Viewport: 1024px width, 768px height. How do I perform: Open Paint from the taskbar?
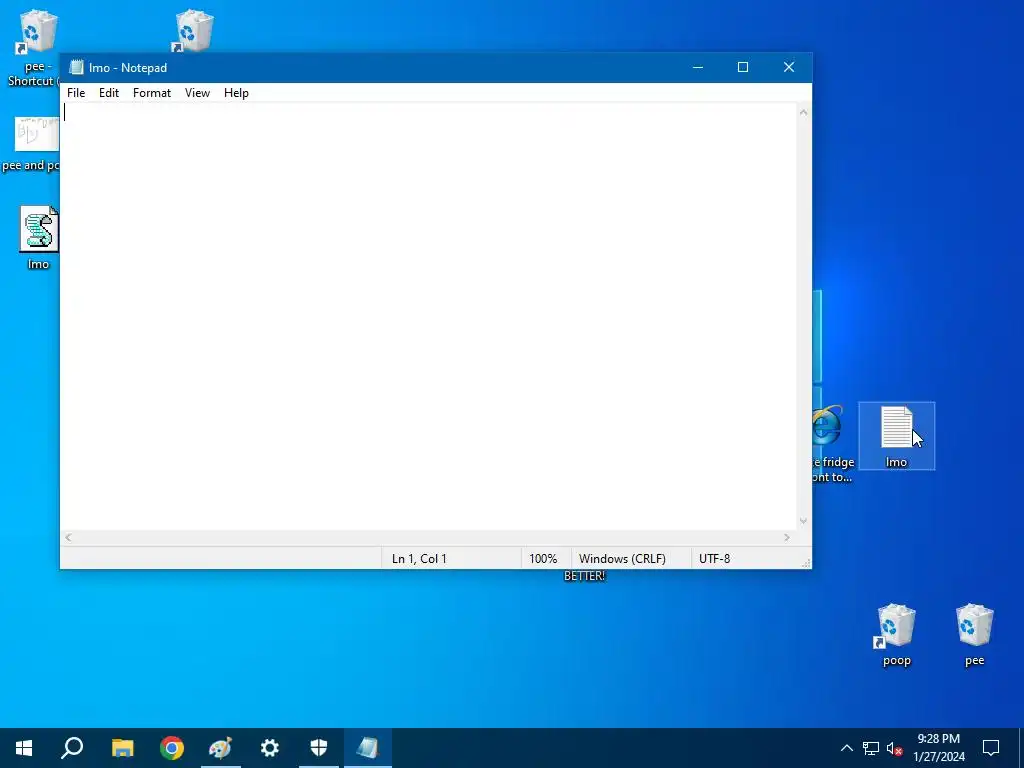(x=221, y=748)
